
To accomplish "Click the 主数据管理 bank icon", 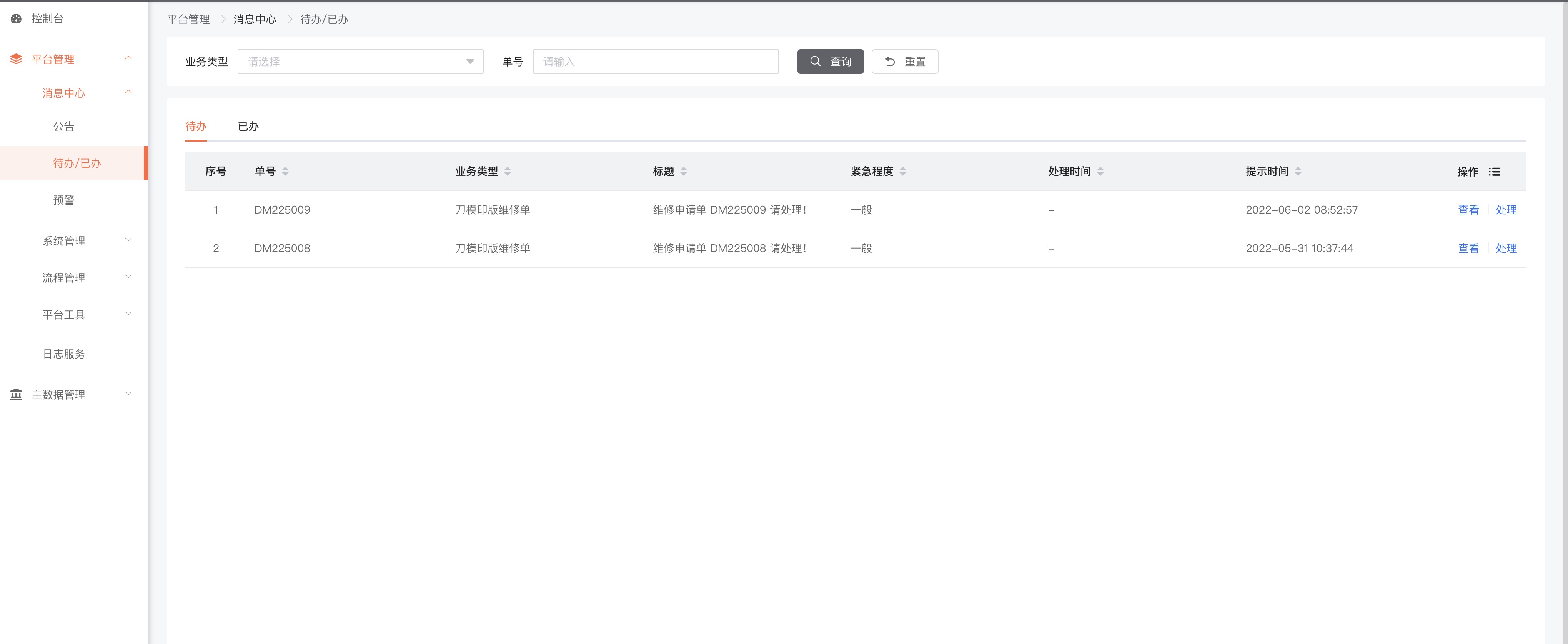I will pyautogui.click(x=17, y=395).
